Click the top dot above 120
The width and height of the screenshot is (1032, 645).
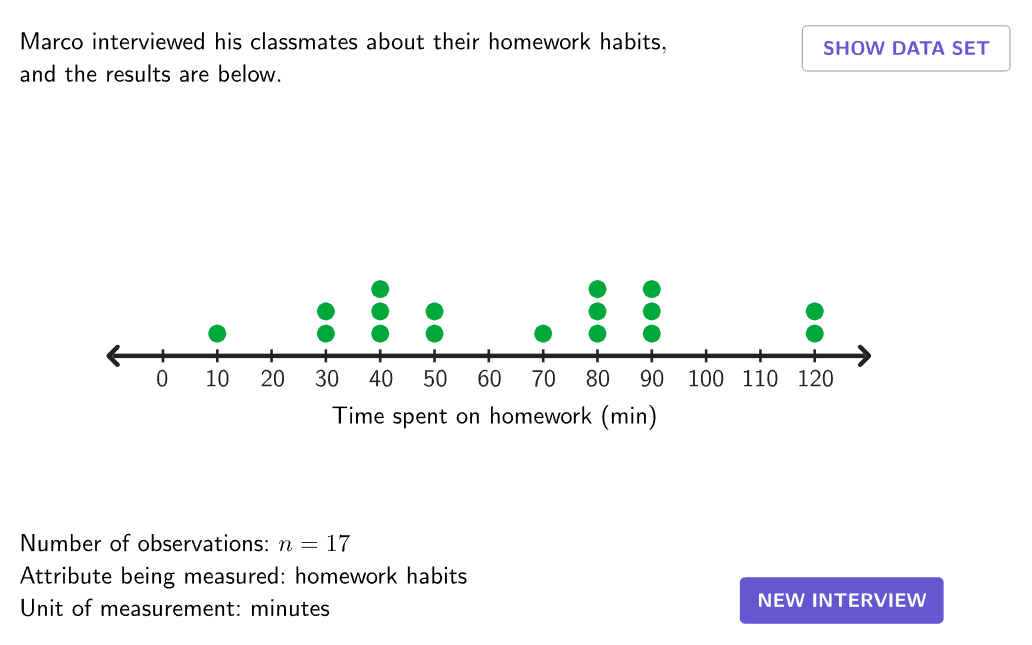coord(814,311)
